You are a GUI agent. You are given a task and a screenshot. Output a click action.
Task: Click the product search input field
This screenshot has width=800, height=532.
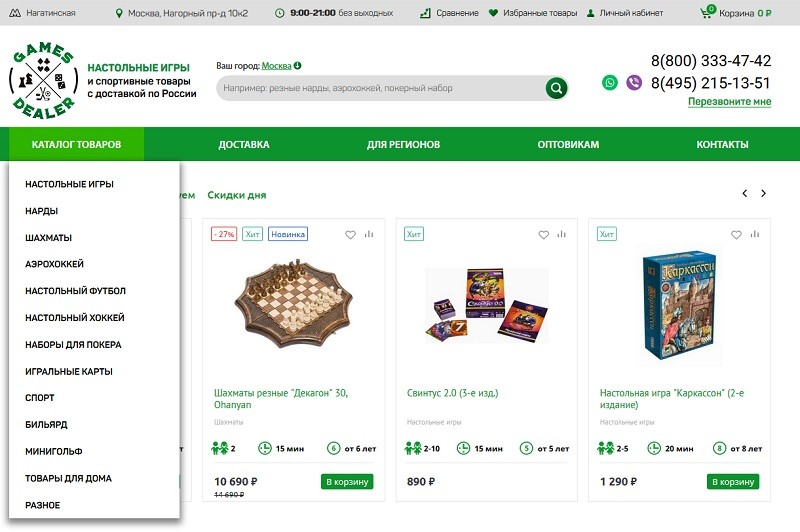pyautogui.click(x=380, y=88)
